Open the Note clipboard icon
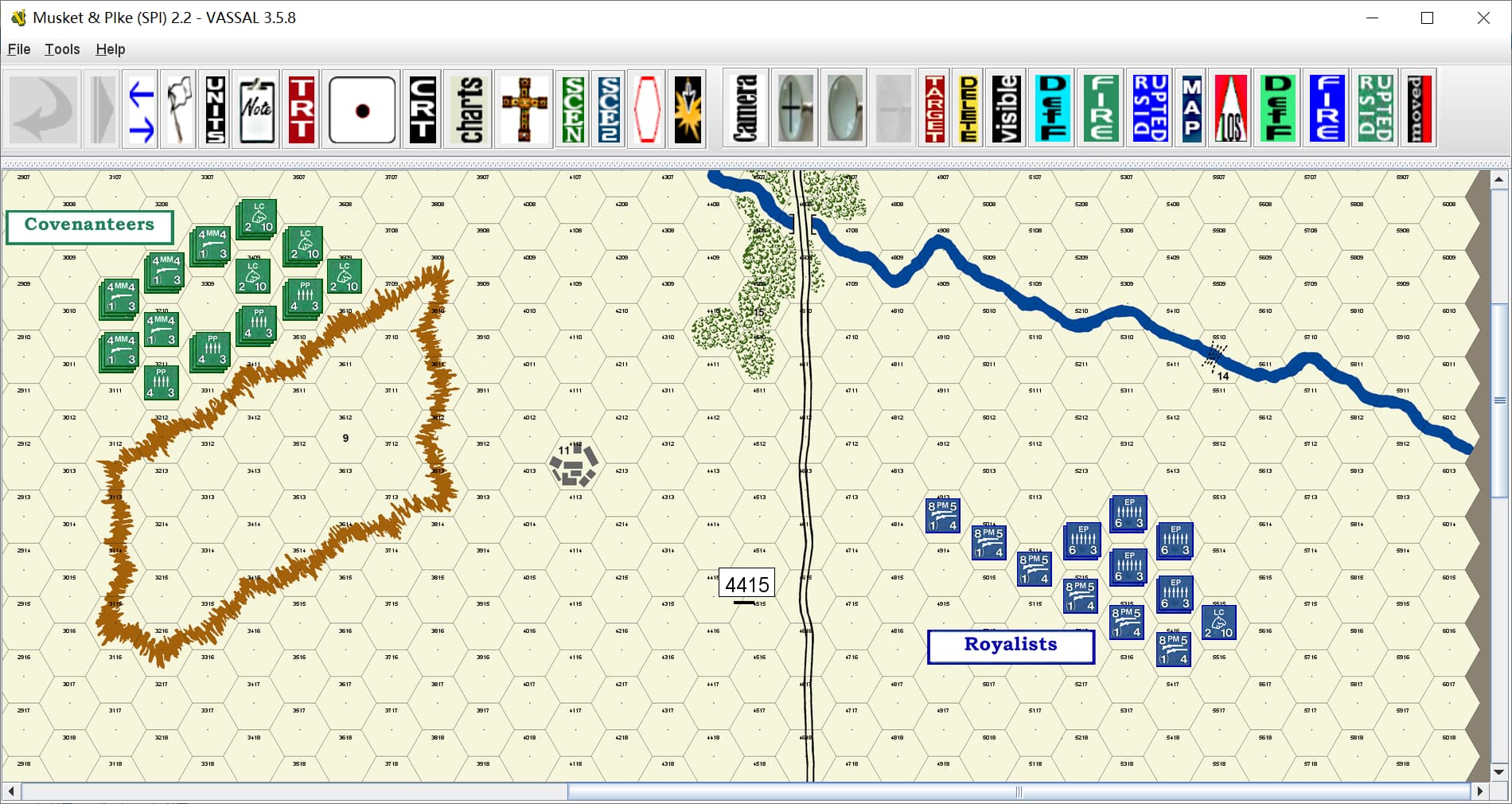The image size is (1512, 804). pos(257,109)
